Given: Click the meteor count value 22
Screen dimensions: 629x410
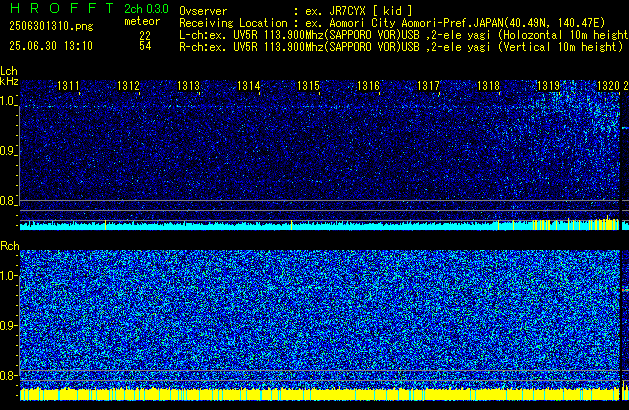Looking at the screenshot, I should tap(145, 35).
